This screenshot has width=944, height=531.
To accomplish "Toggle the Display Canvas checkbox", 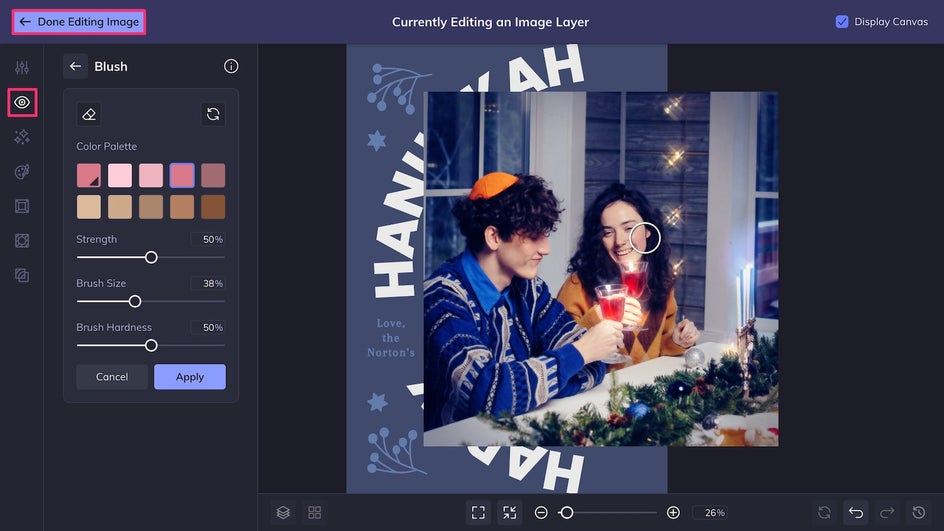I will 842,22.
